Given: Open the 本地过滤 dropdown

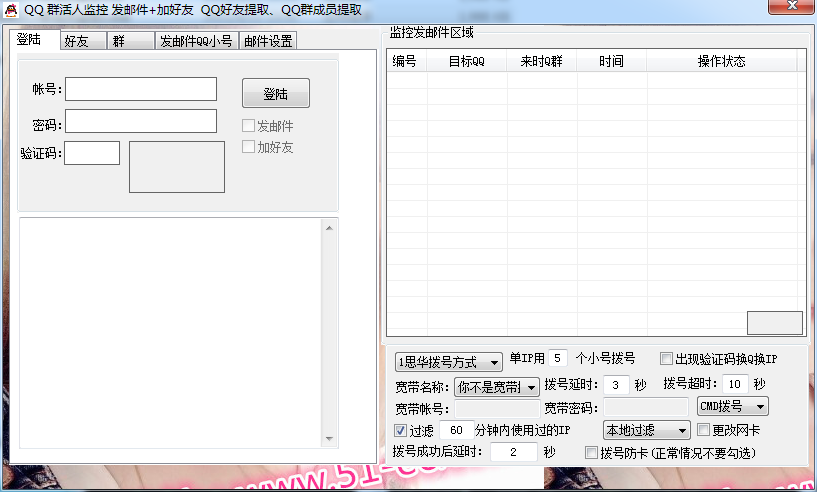Looking at the screenshot, I should (x=647, y=430).
